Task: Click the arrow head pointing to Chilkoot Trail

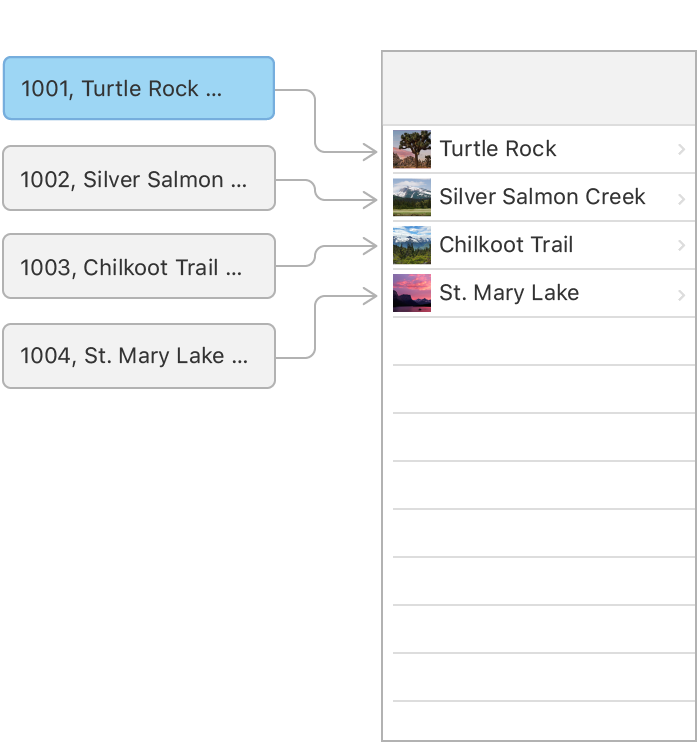Action: [x=371, y=246]
